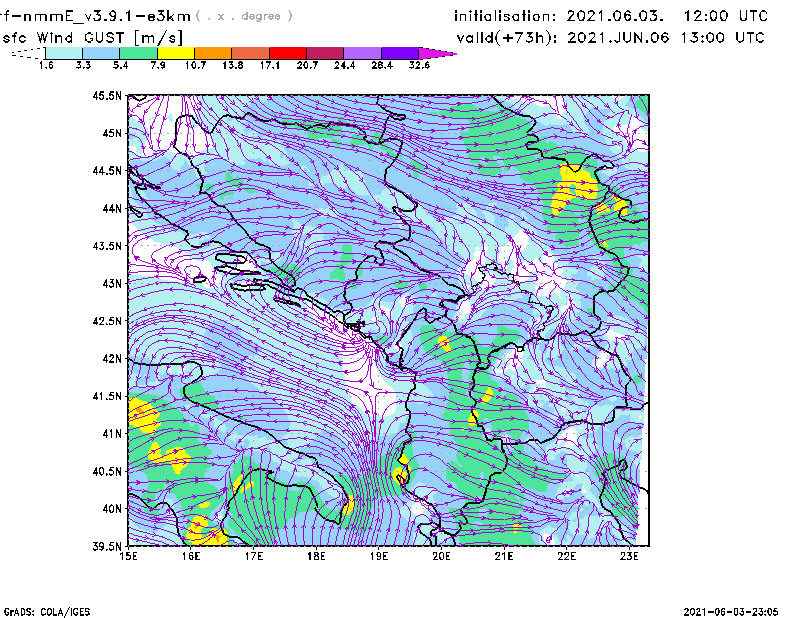The image size is (800, 618).
Task: Click the 10.7 legend value
Action: click(195, 65)
